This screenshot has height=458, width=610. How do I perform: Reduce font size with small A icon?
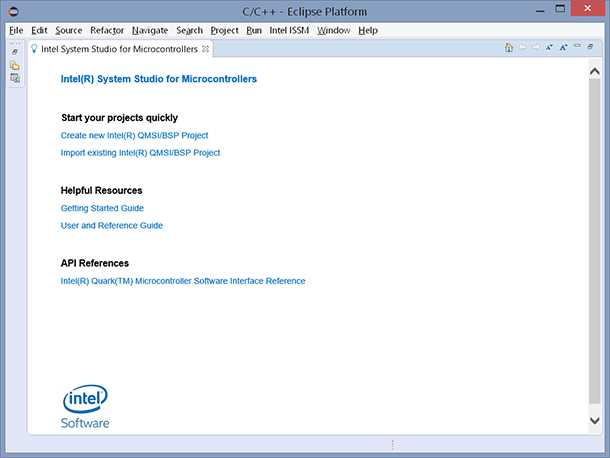(x=549, y=47)
